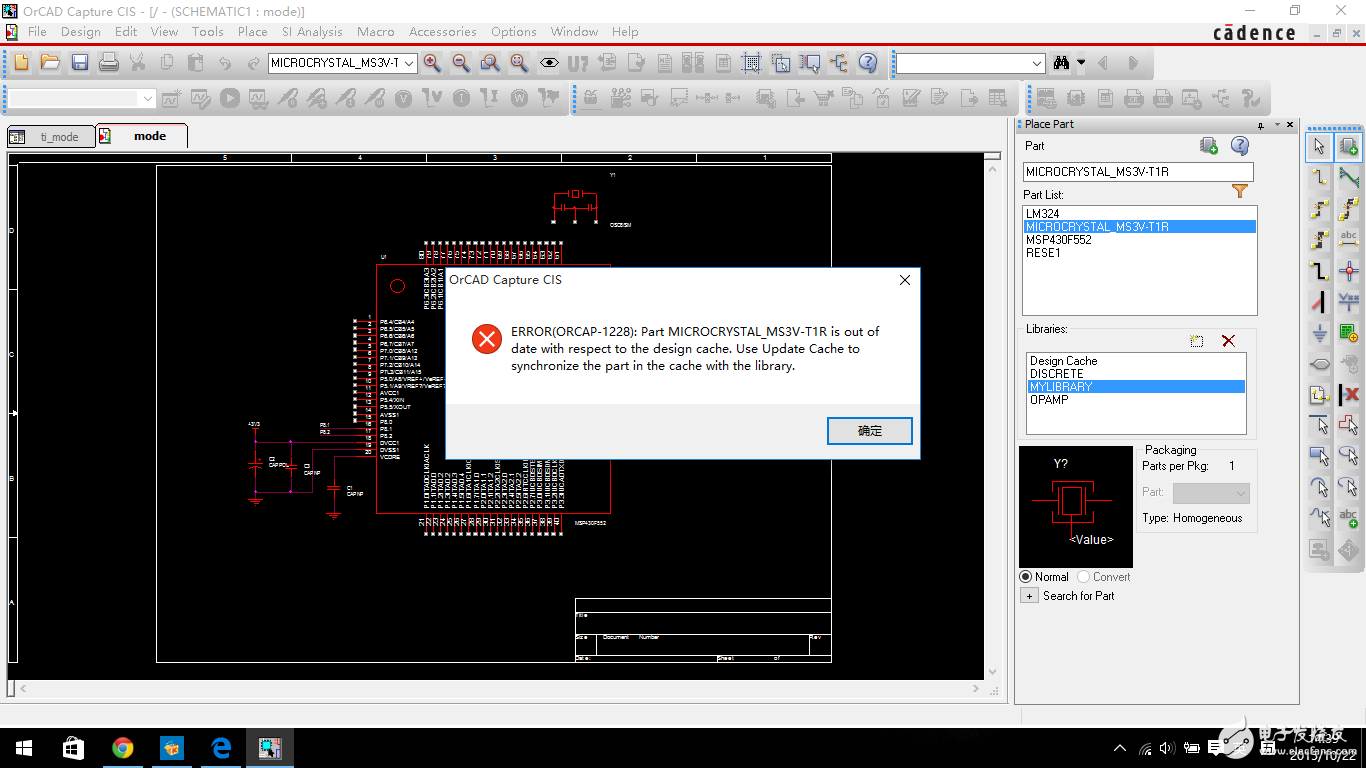Expand the Search for Part section
Screen dimensions: 1366x768
pyautogui.click(x=1030, y=595)
